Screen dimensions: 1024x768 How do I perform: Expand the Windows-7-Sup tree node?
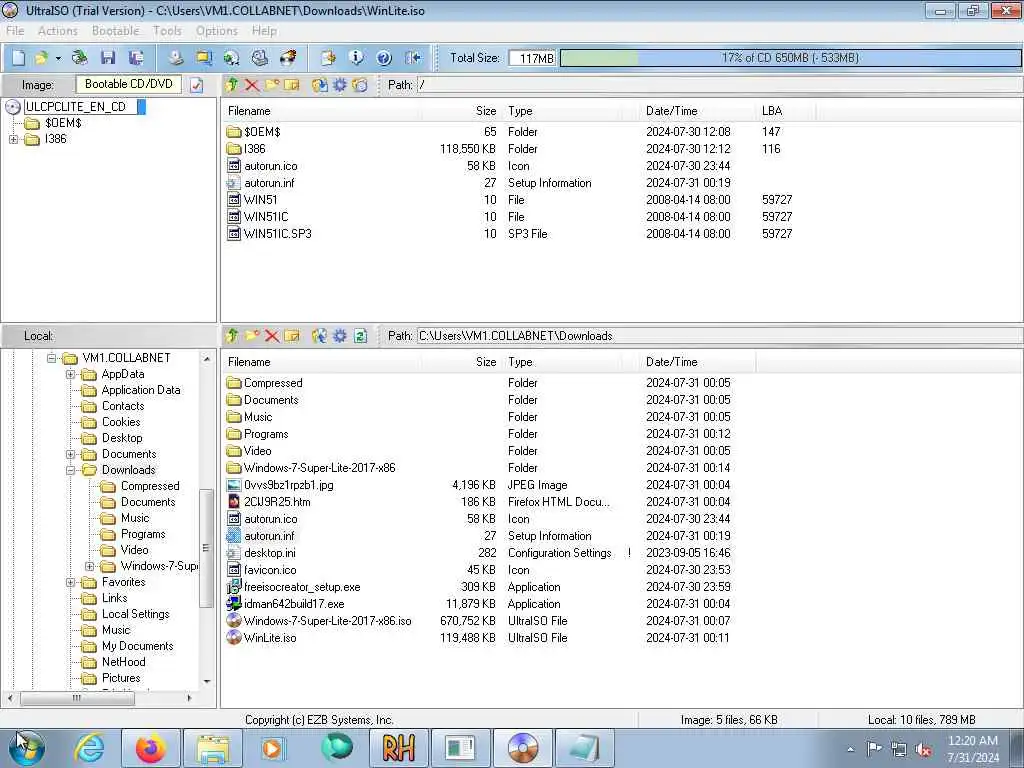tap(90, 566)
